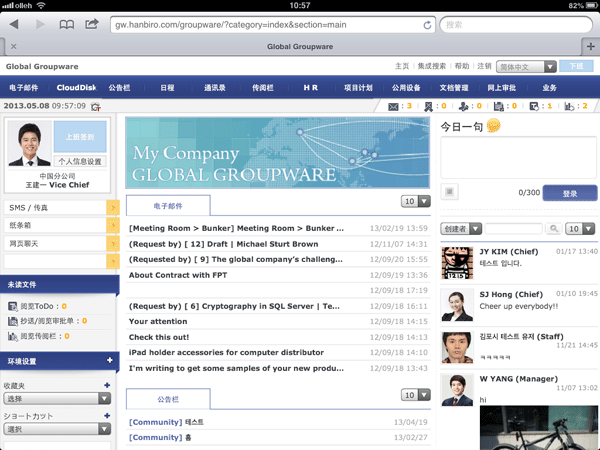This screenshot has height=450, width=600.
Task: Expand the 环境设置 panel with plus
Action: 109,360
